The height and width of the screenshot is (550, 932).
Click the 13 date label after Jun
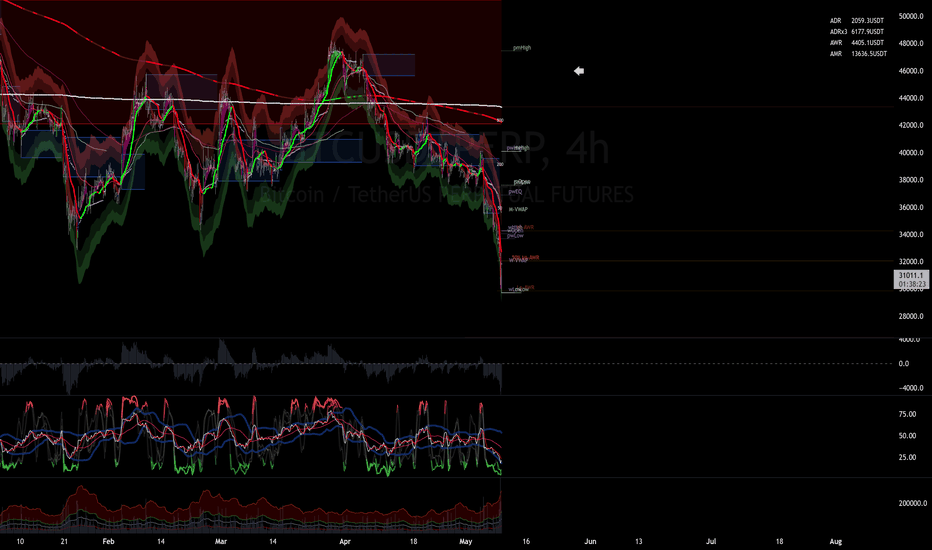(x=639, y=542)
